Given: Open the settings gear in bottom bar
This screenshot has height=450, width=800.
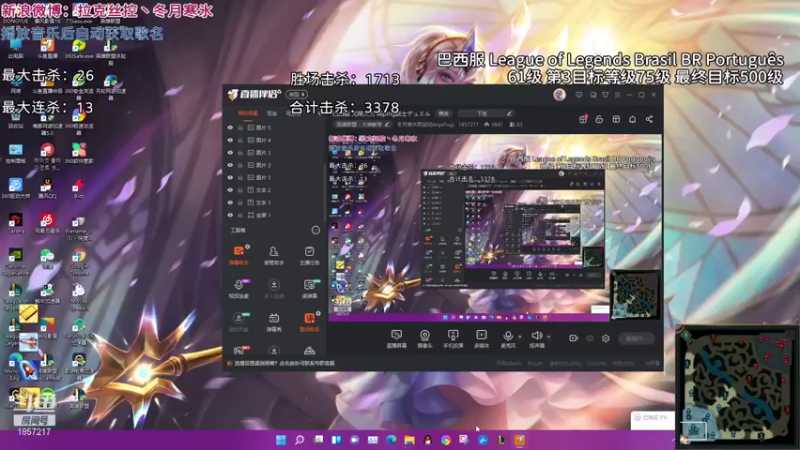Looking at the screenshot, I should click(x=606, y=338).
